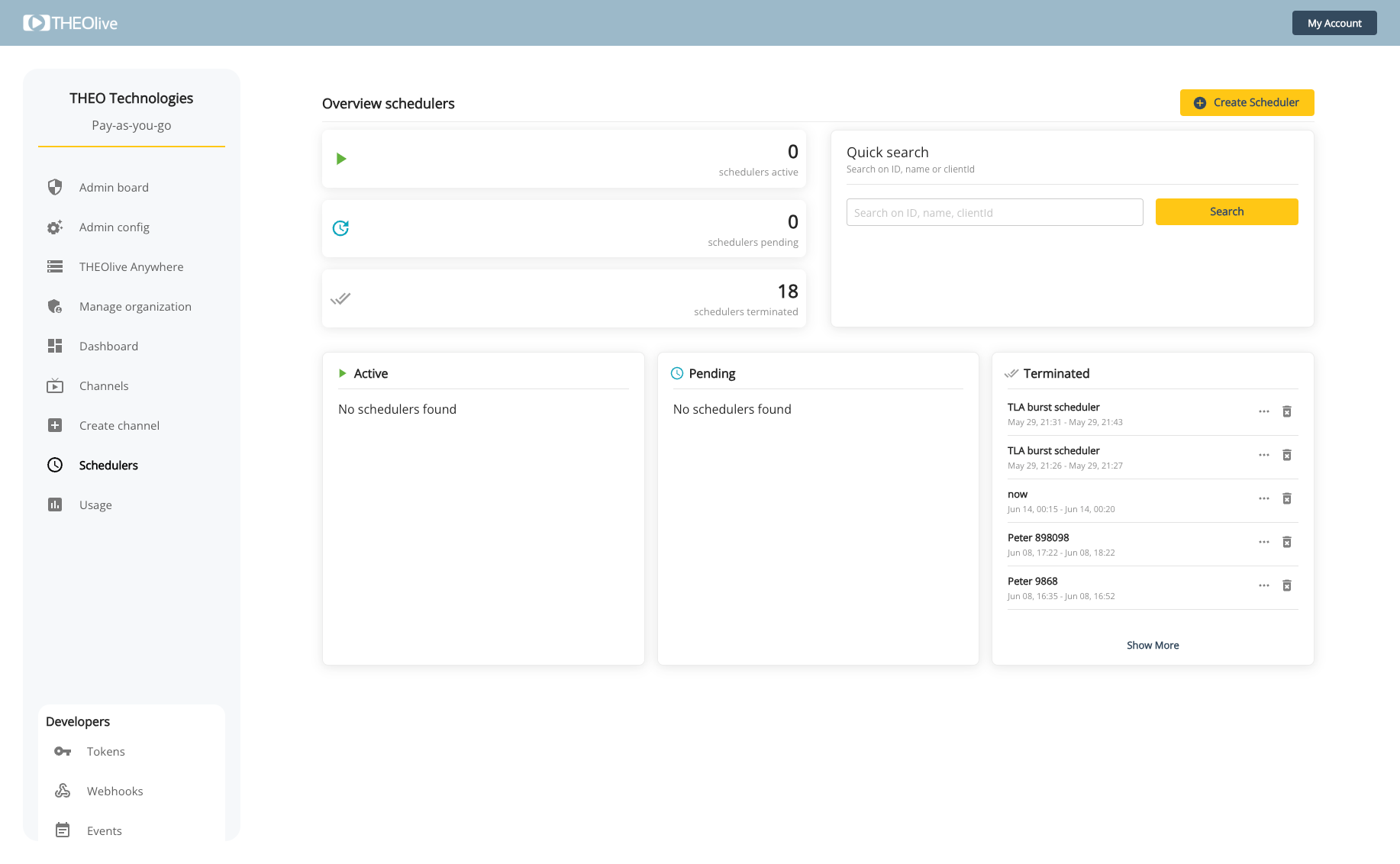The width and height of the screenshot is (1400, 864).
Task: Click the THEOlive logo
Action: coord(71,23)
